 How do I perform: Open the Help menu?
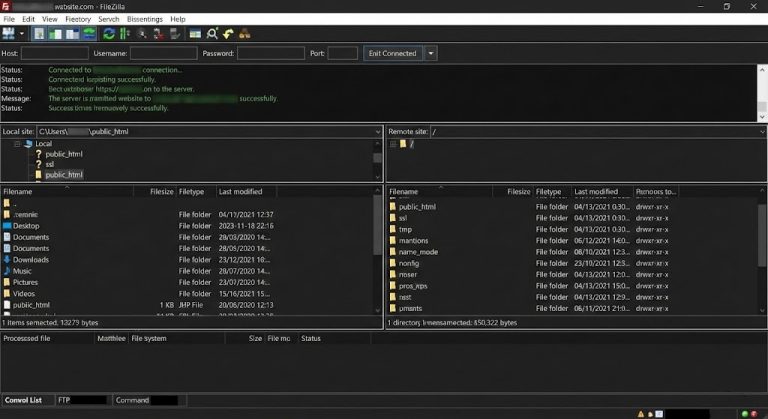point(178,19)
